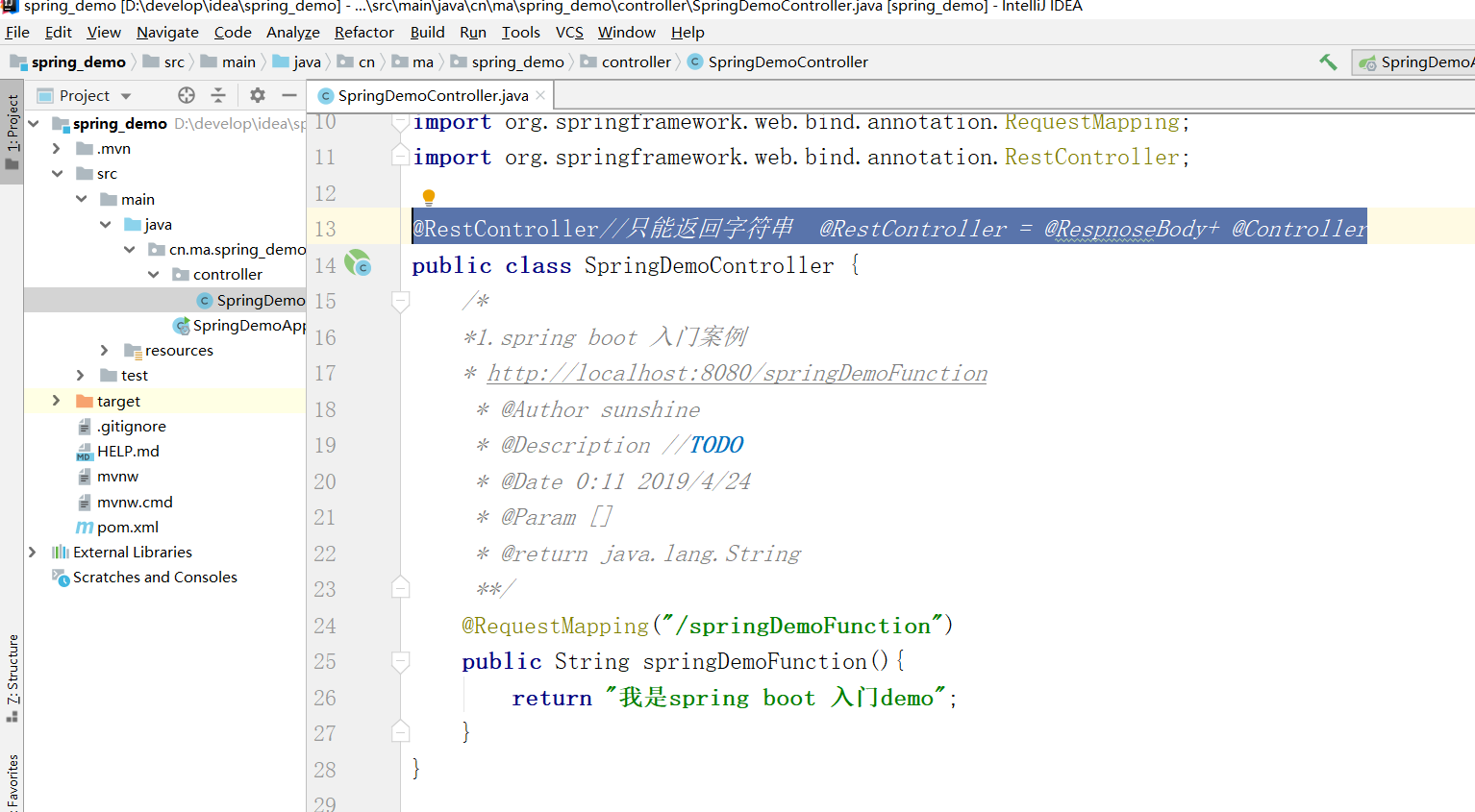Open the File menu
This screenshot has width=1475, height=812.
point(17,32)
